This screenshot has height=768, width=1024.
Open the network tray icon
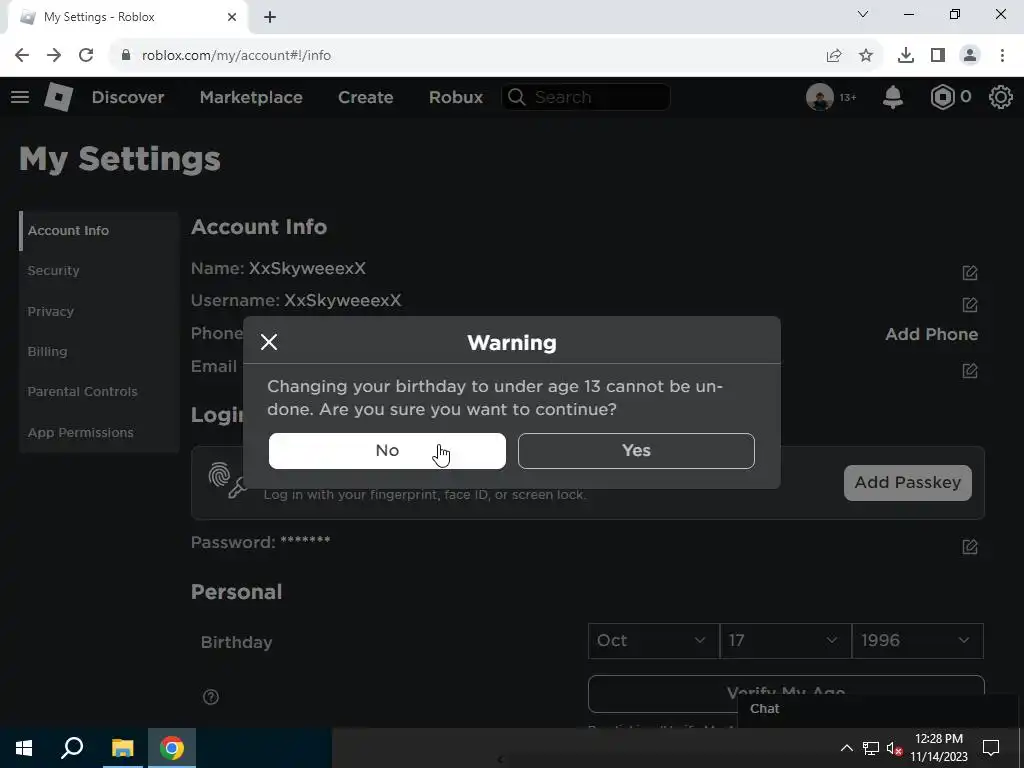click(x=871, y=748)
